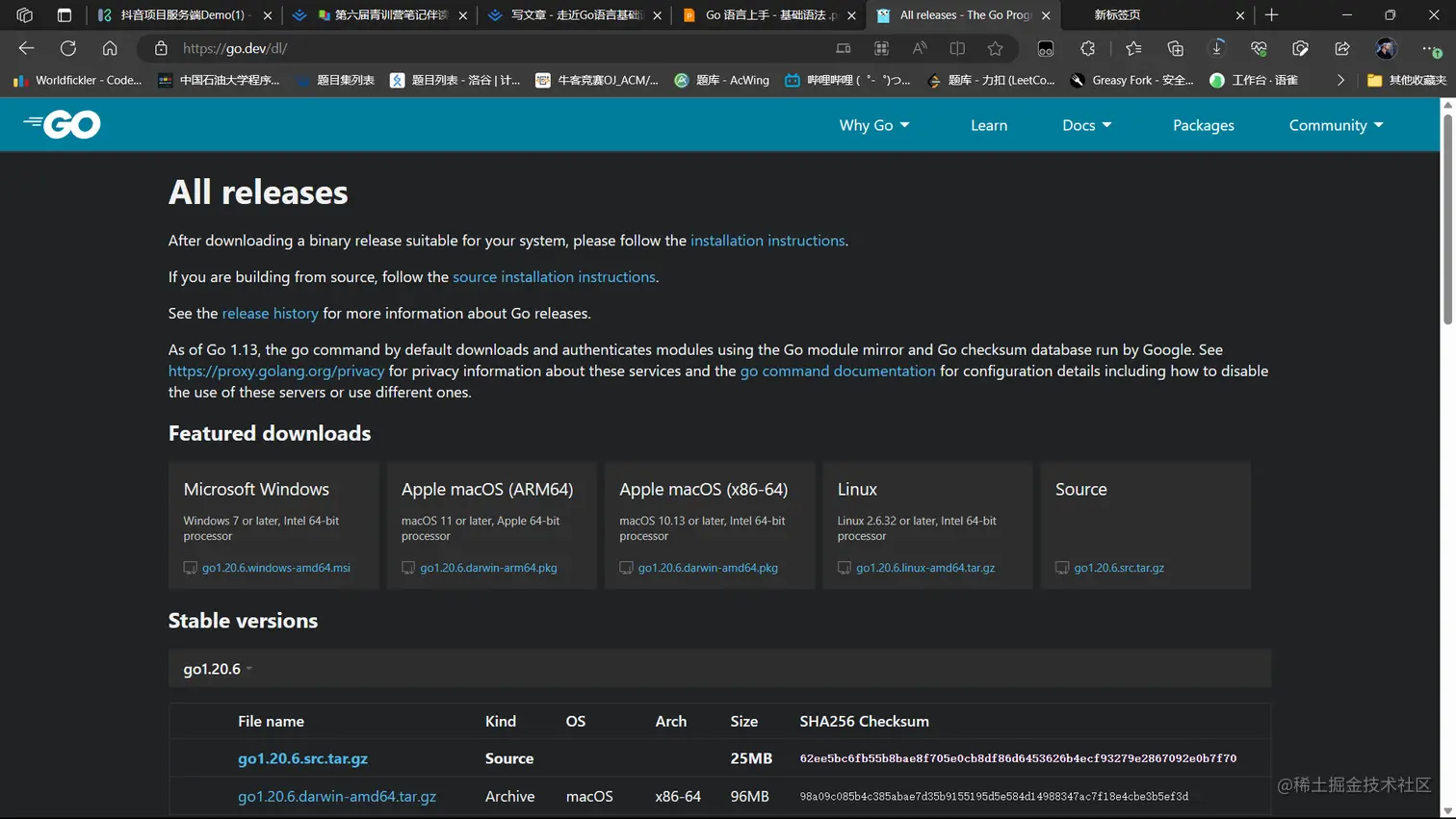
Task: Open the Extensions puzzle icon
Action: (1087, 48)
